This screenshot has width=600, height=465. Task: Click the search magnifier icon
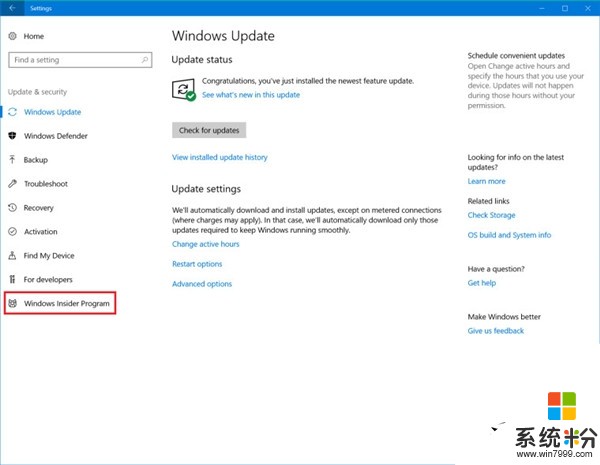click(x=145, y=60)
